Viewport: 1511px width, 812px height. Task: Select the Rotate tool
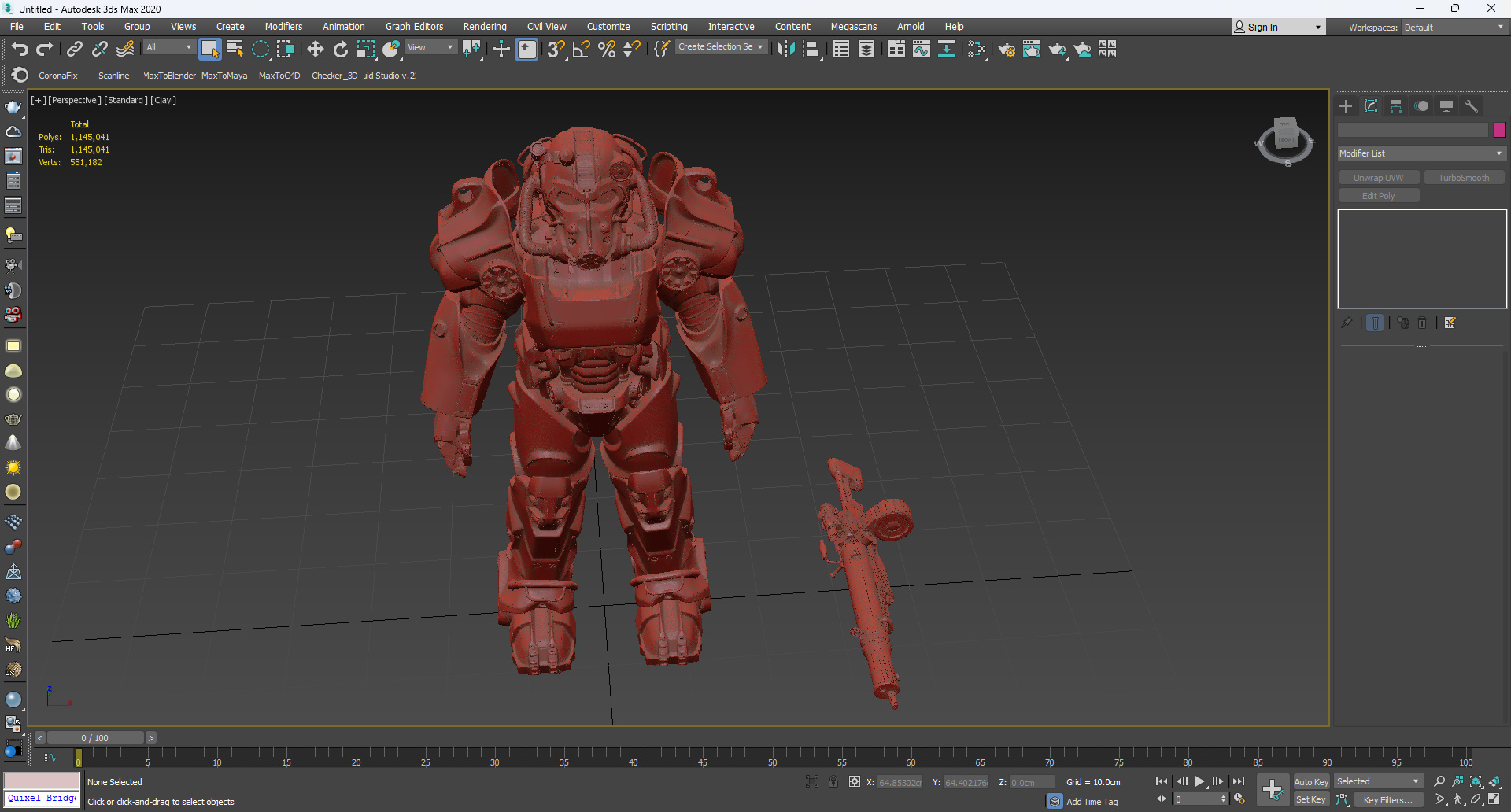[340, 50]
